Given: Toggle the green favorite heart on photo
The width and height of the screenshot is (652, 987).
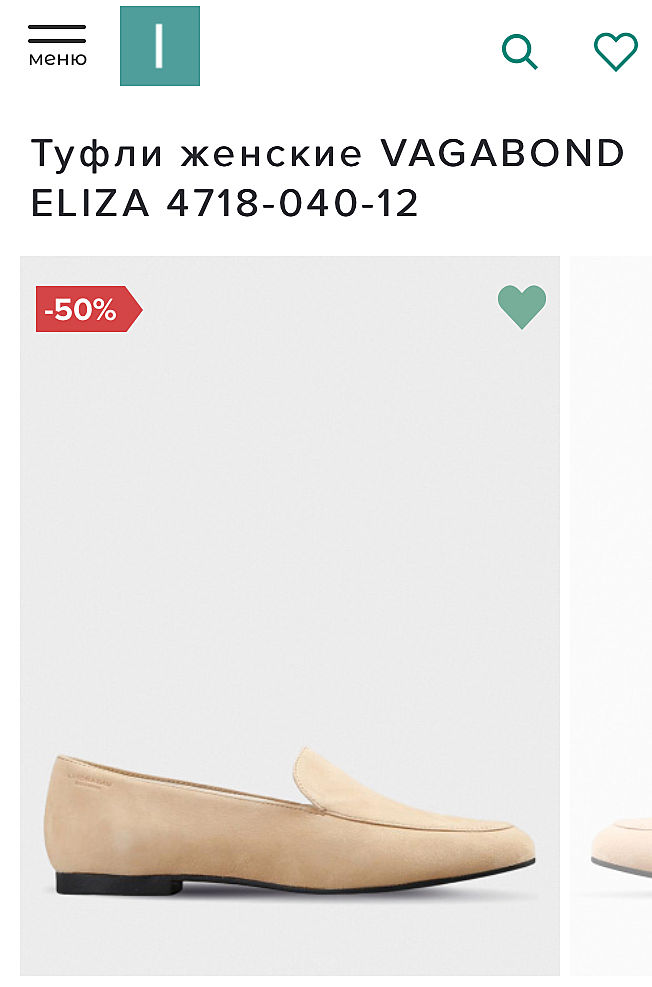Looking at the screenshot, I should click(522, 306).
